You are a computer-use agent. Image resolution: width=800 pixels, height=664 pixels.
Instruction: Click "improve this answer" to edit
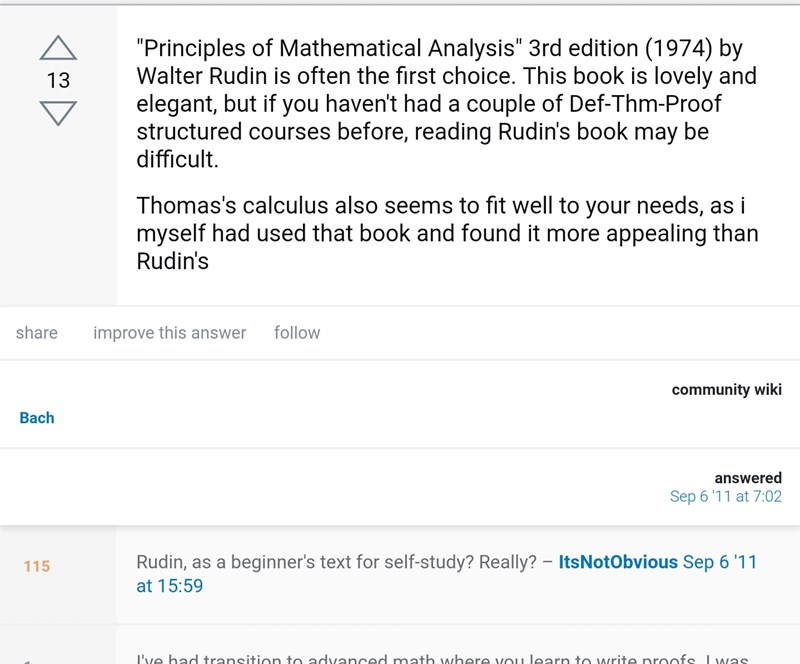pyautogui.click(x=169, y=333)
